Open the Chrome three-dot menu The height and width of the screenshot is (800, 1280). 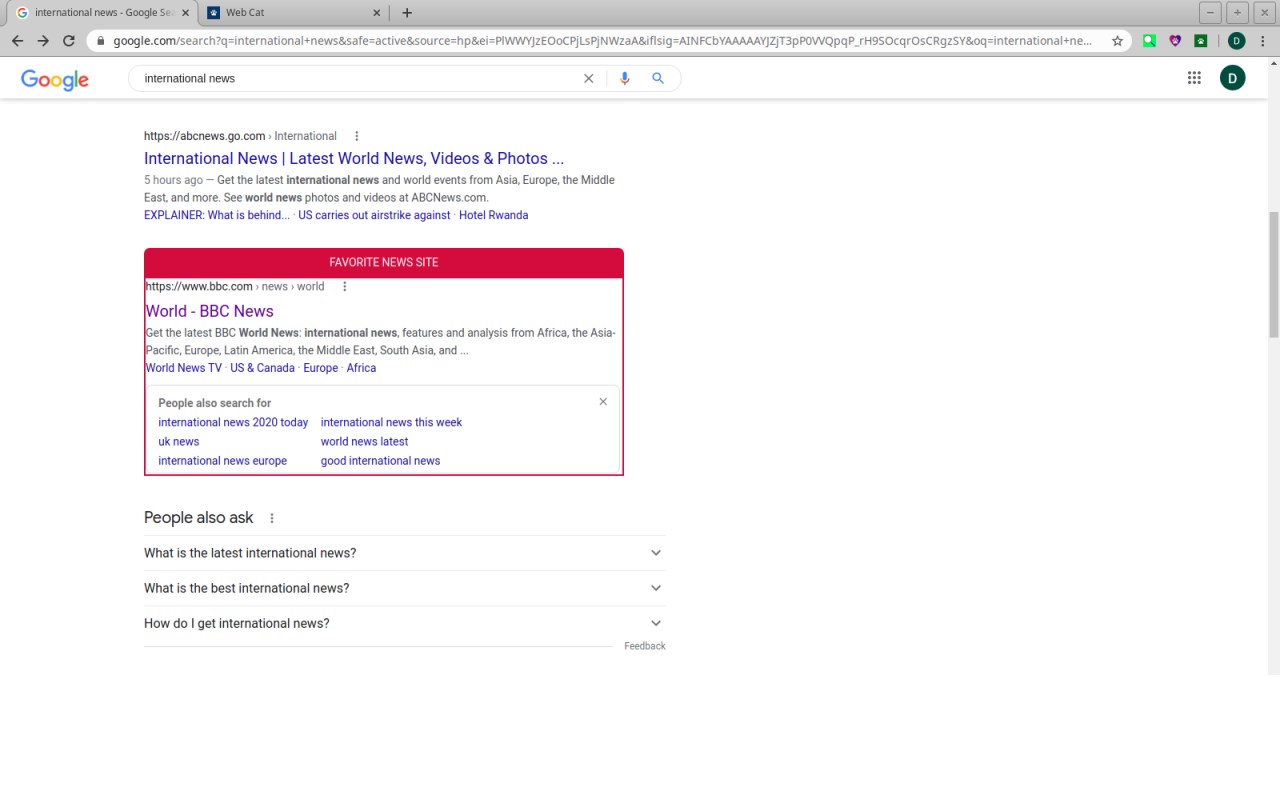(1263, 41)
